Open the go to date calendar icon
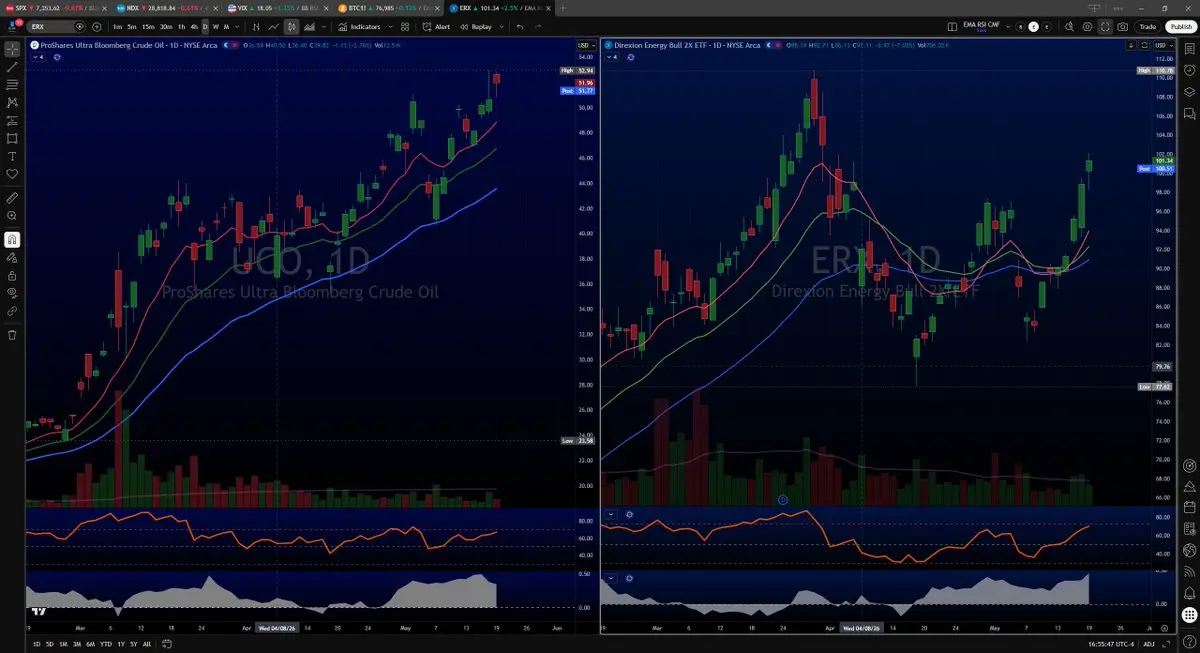The width and height of the screenshot is (1200, 653). coord(166,644)
